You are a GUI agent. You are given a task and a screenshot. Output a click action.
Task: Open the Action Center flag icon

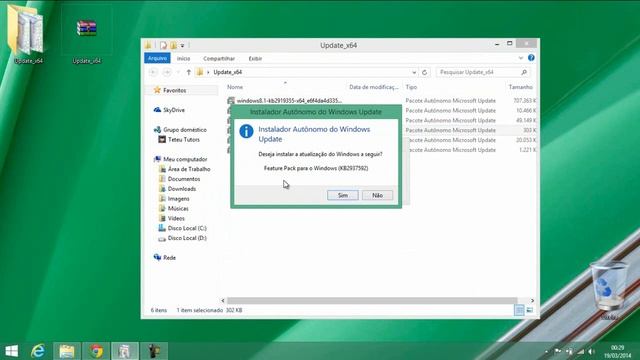[558, 351]
